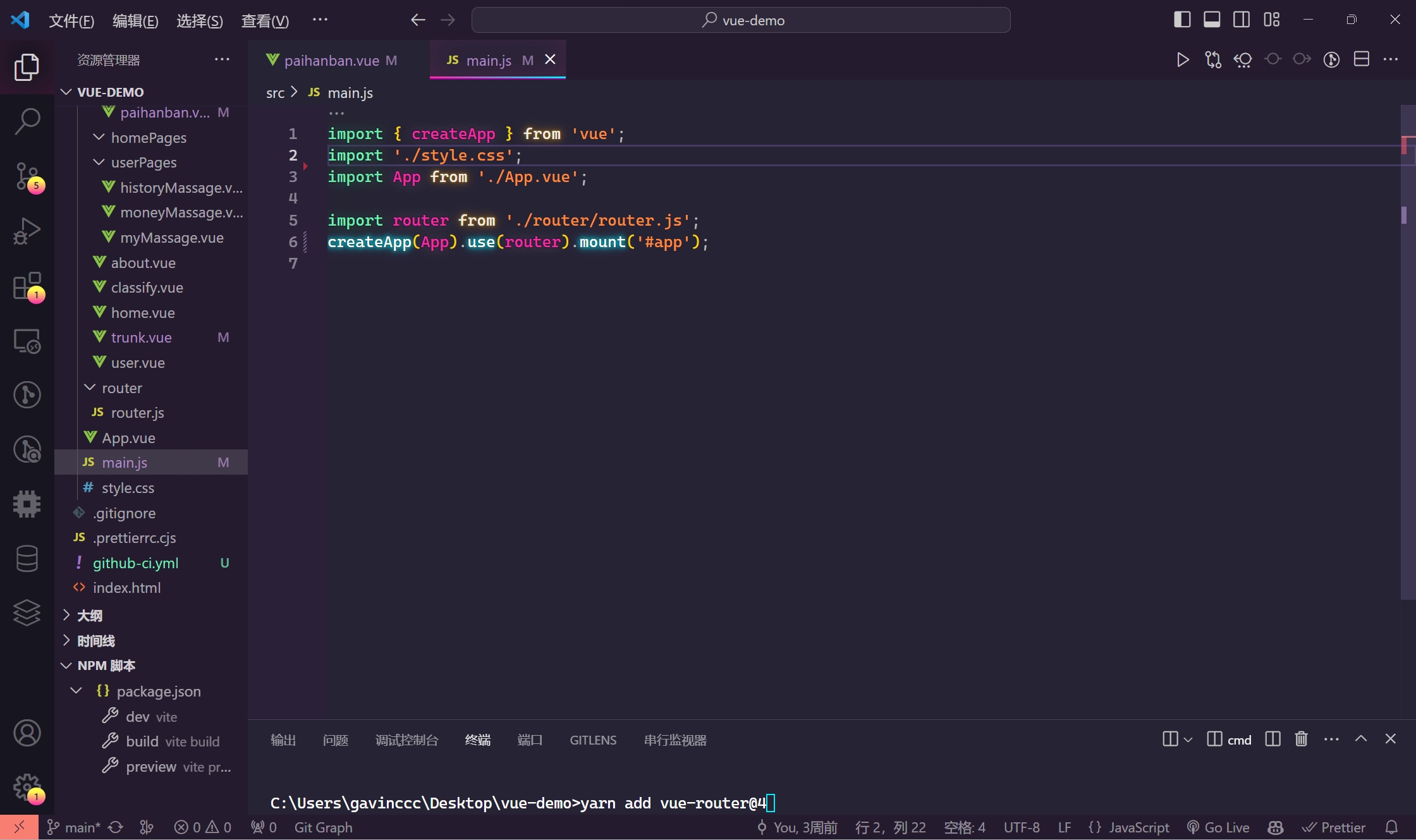Collapse package.json scripts node
This screenshot has width=1416, height=840.
76,691
